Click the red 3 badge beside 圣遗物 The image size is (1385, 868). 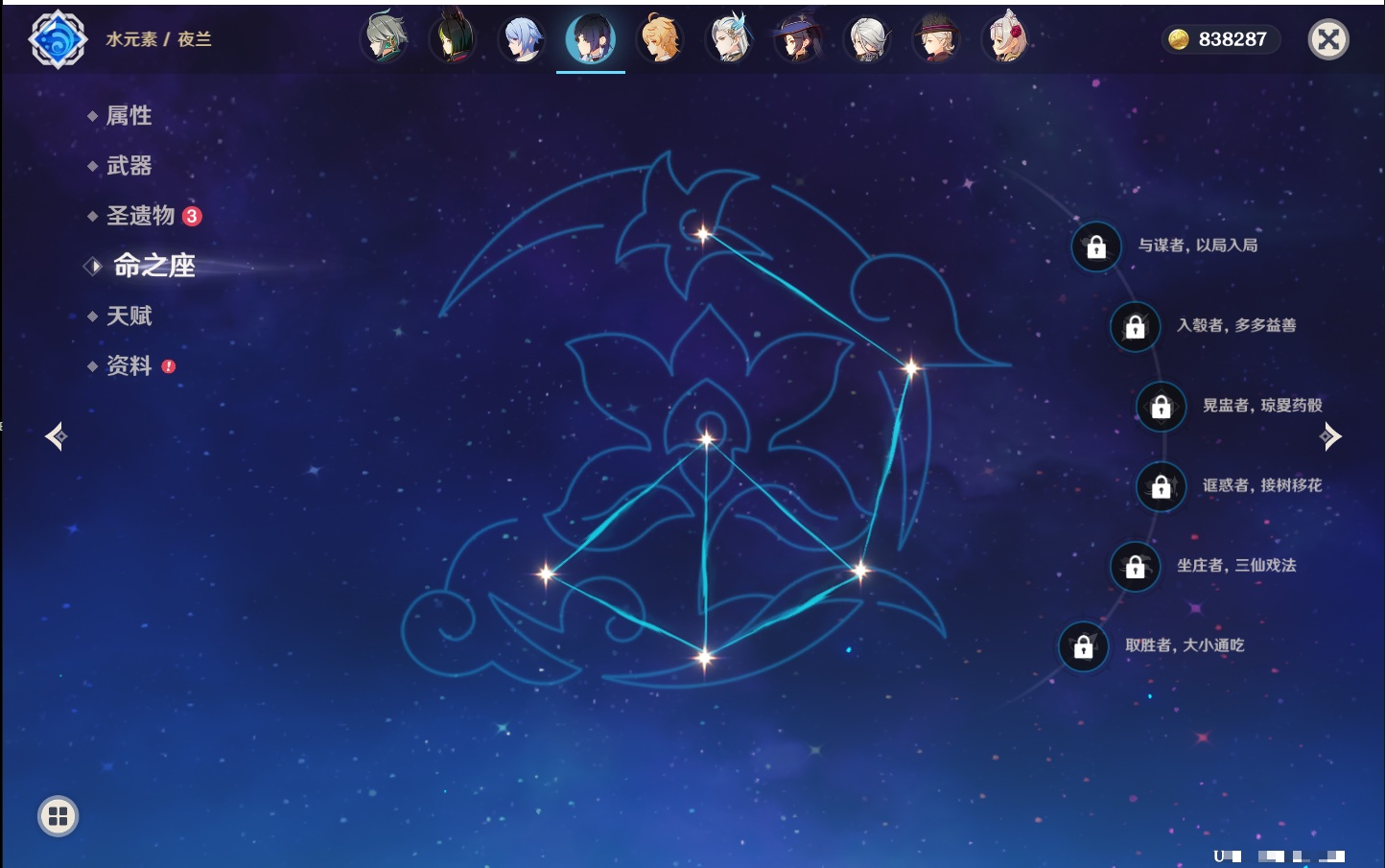click(x=192, y=216)
